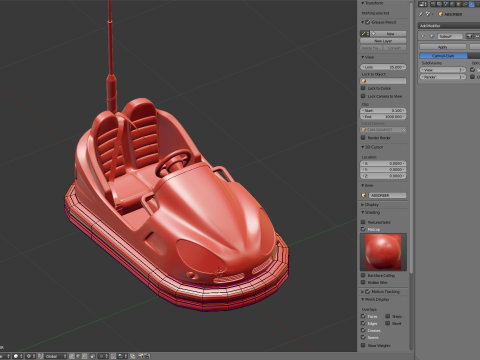Open the Render Layers properties tab icon
Viewport: 480px width, 360px height.
pyautogui.click(x=439, y=4)
